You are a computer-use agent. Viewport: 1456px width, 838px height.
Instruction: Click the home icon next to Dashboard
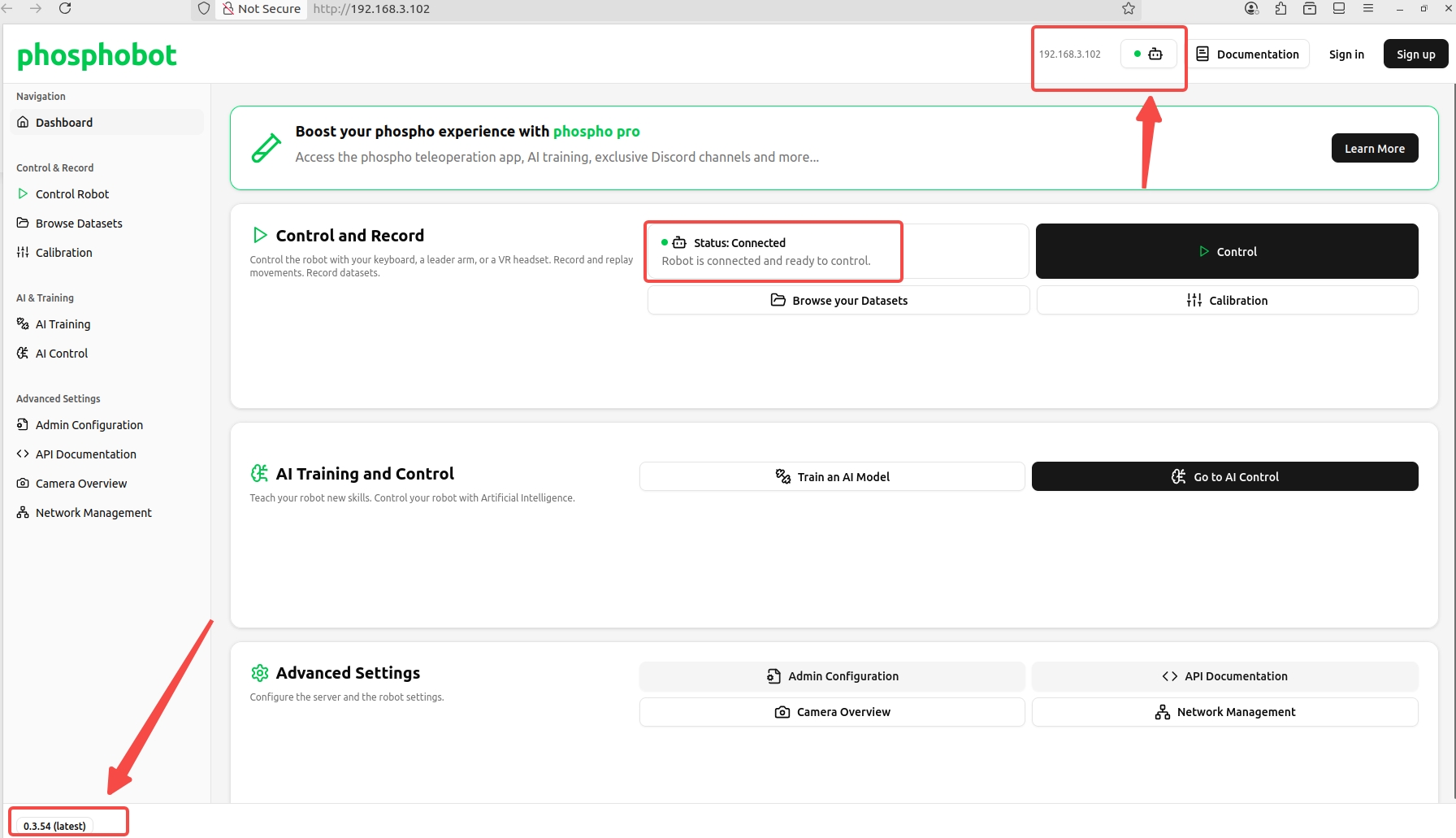(23, 122)
